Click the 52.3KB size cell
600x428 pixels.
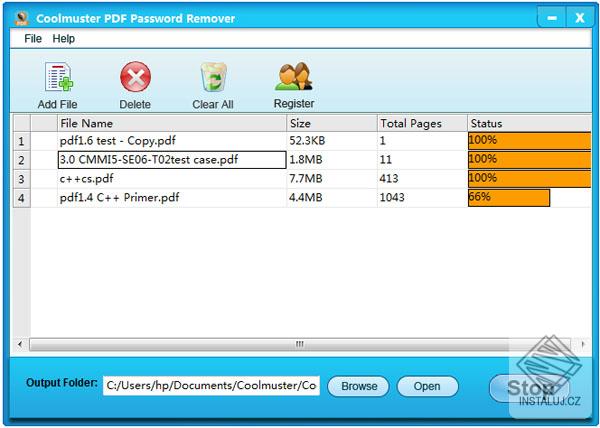click(x=332, y=141)
